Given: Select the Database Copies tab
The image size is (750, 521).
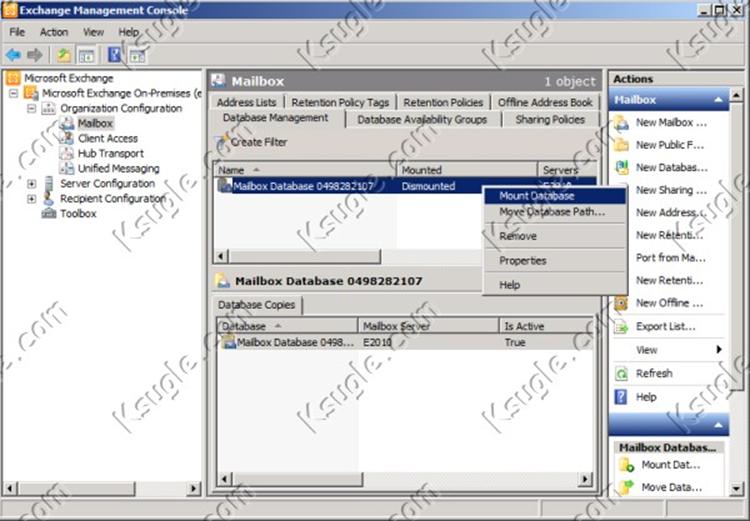Looking at the screenshot, I should [256, 305].
